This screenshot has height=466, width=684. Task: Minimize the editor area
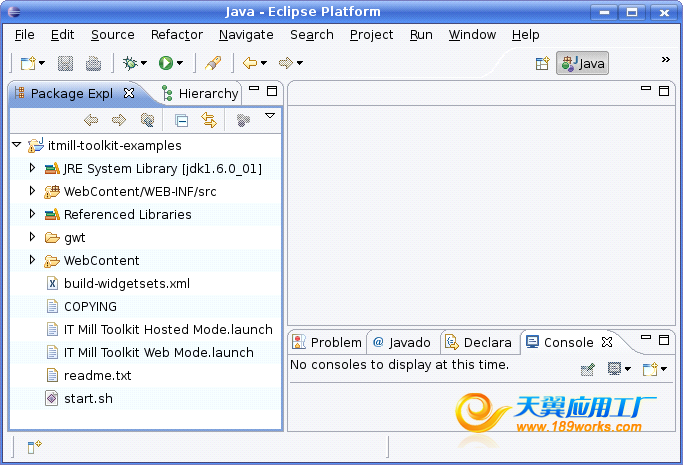point(646,89)
